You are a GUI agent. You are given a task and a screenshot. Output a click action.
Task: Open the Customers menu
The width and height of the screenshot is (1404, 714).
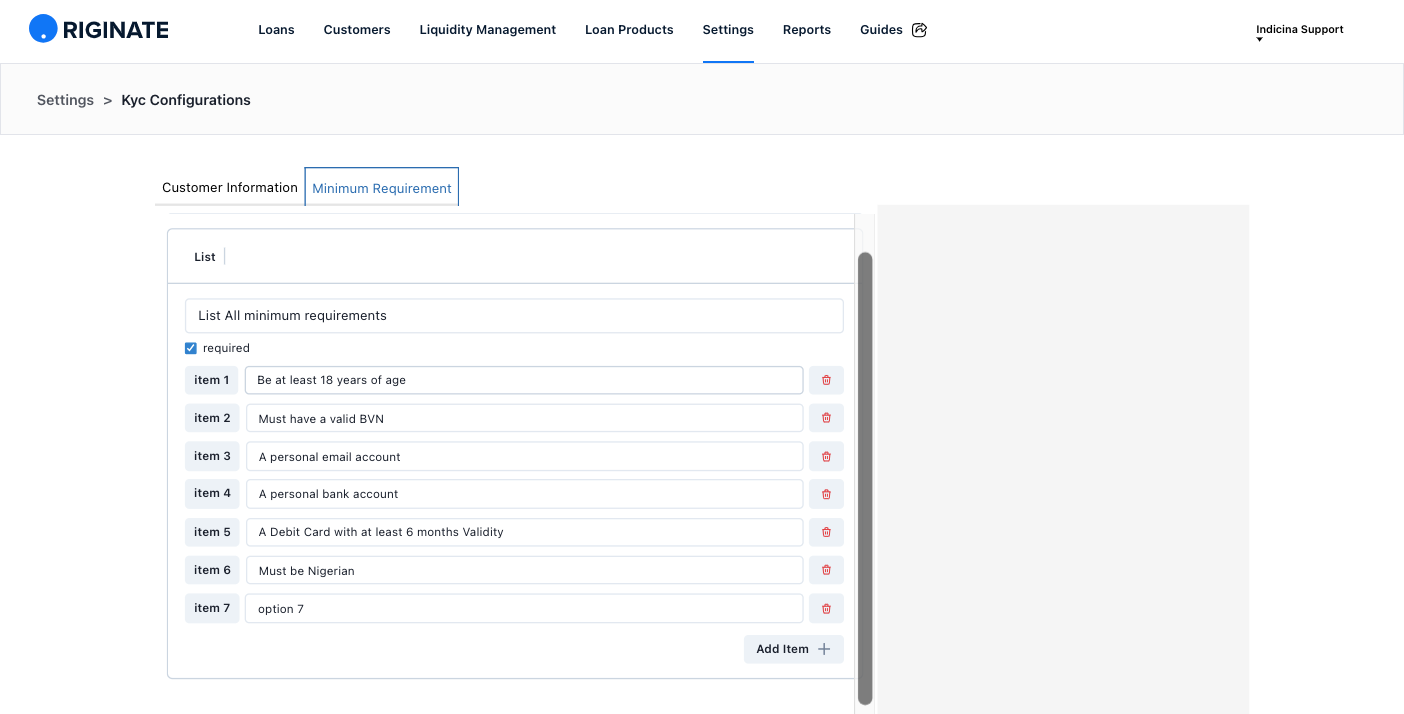(x=357, y=30)
